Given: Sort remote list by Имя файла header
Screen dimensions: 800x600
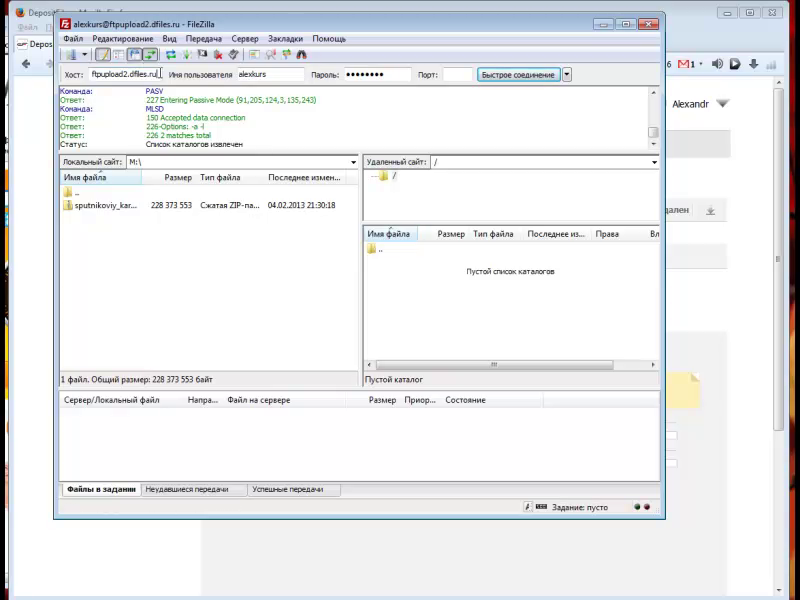Looking at the screenshot, I should 390,234.
